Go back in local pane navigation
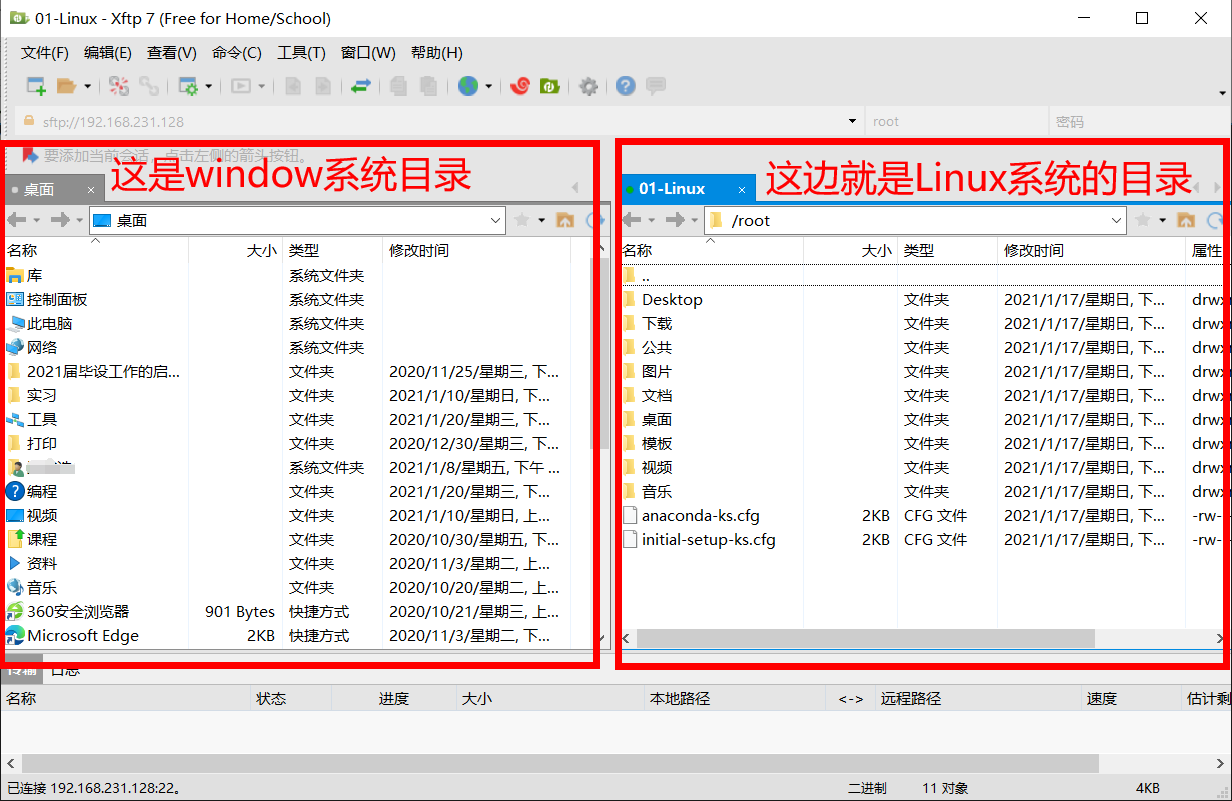 click(16, 220)
